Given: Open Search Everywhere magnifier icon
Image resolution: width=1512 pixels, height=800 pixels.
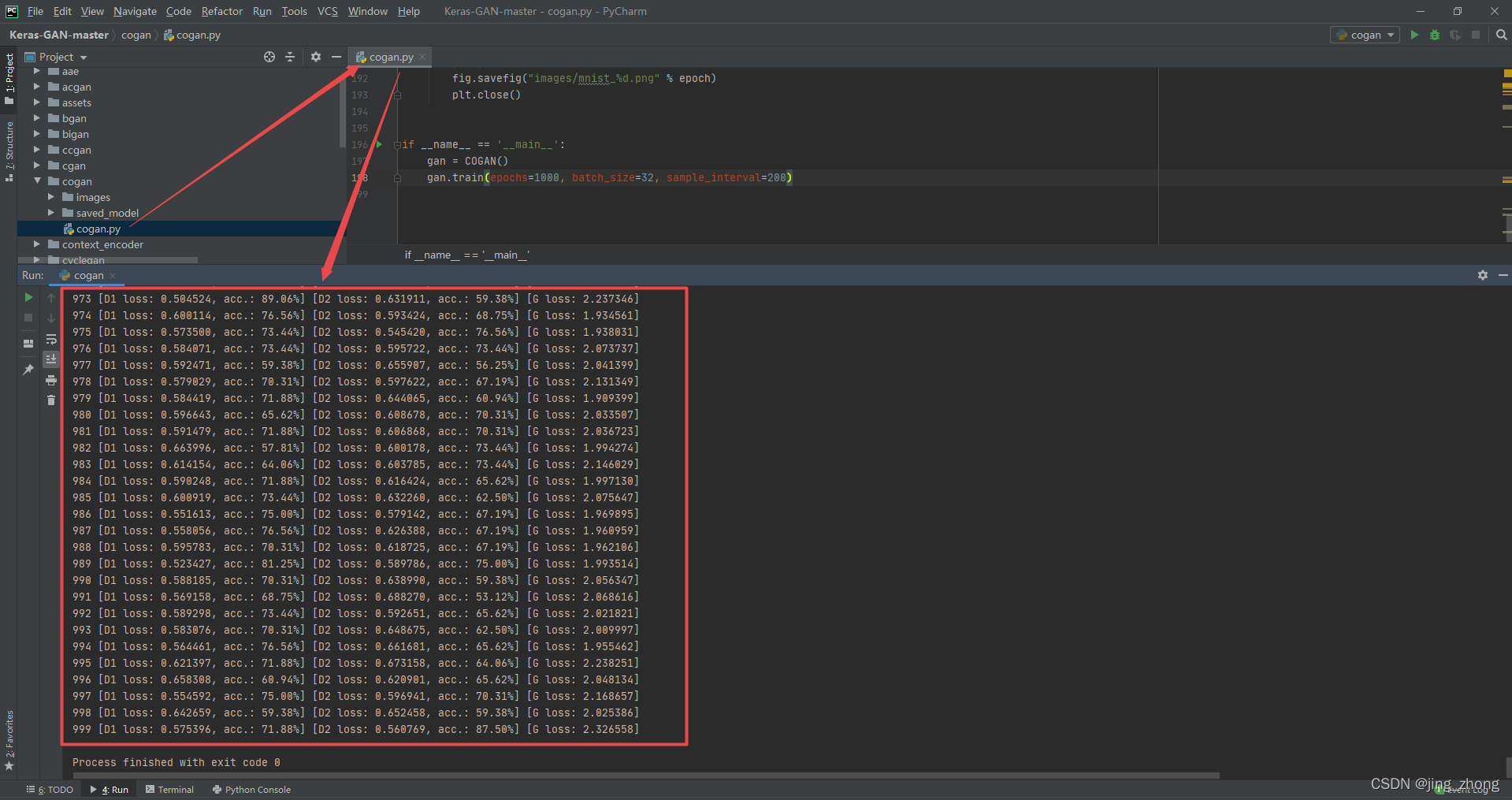Looking at the screenshot, I should (x=1501, y=35).
